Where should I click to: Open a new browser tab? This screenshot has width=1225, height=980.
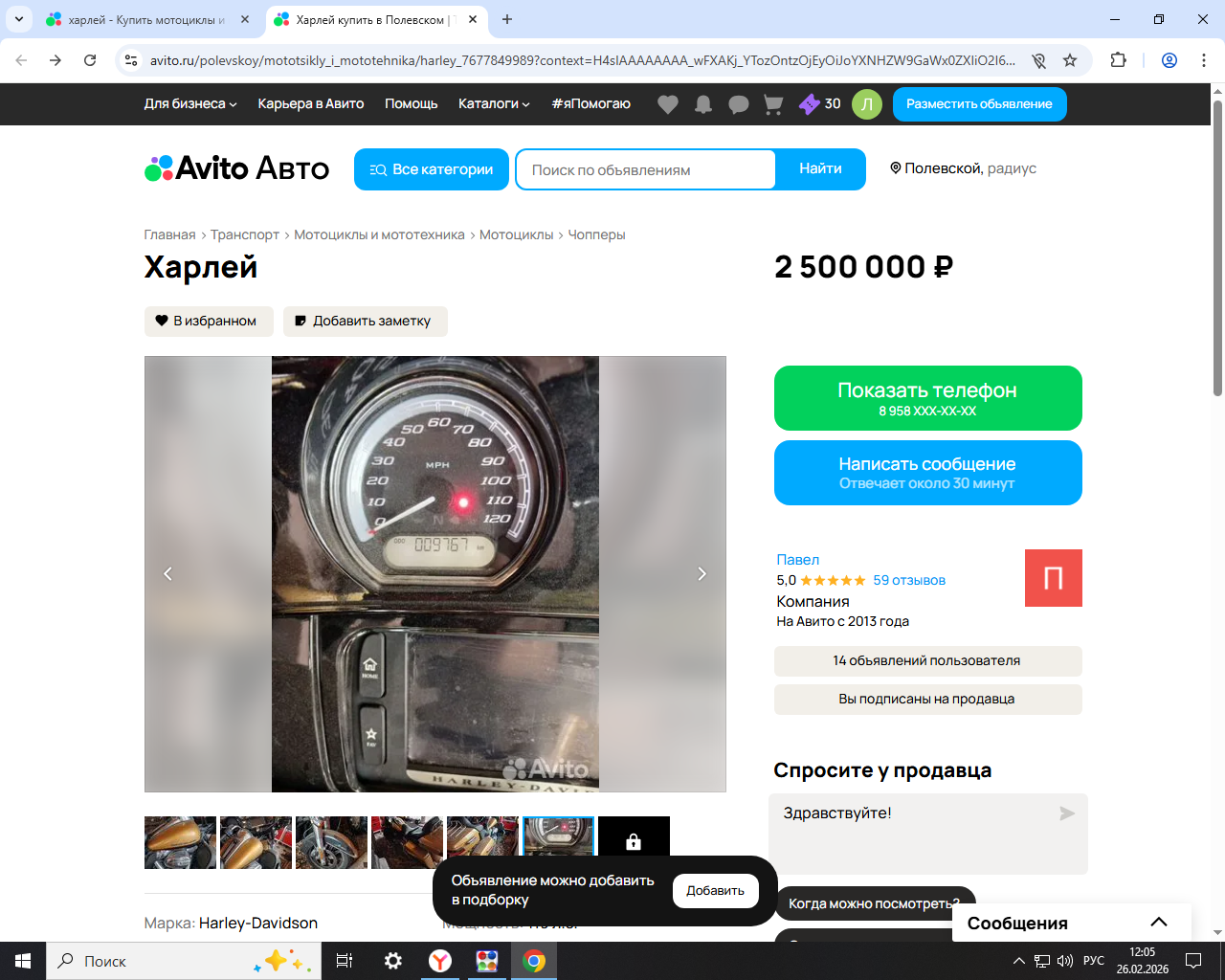tap(507, 19)
